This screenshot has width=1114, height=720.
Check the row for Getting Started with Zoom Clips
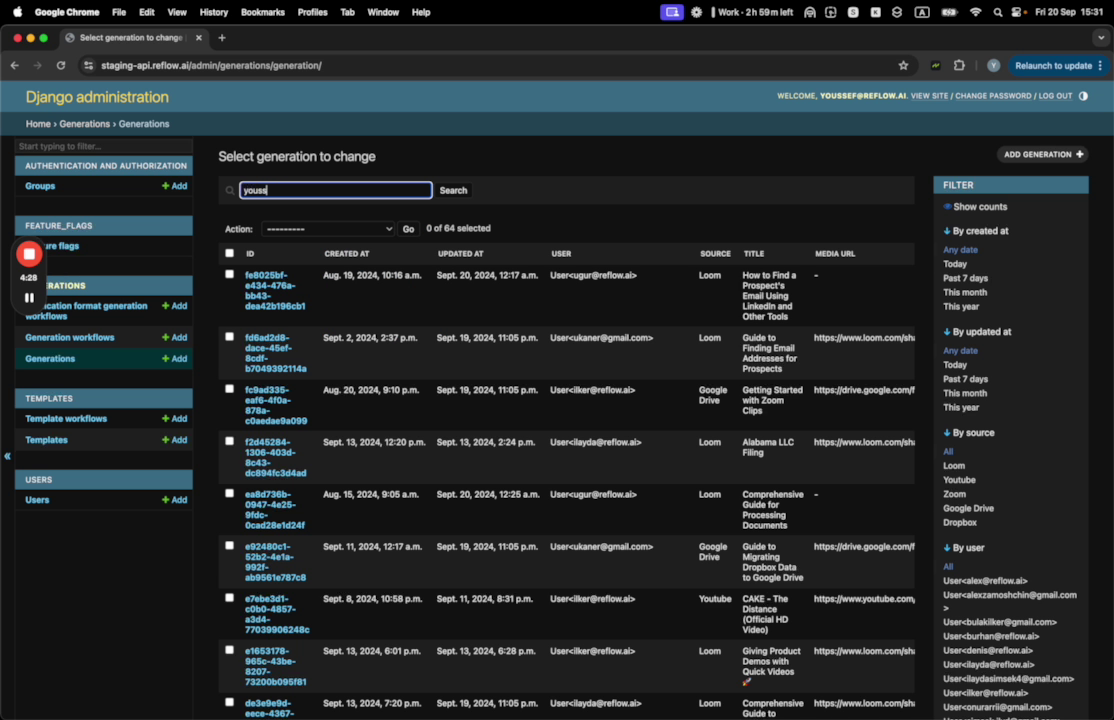pos(230,389)
